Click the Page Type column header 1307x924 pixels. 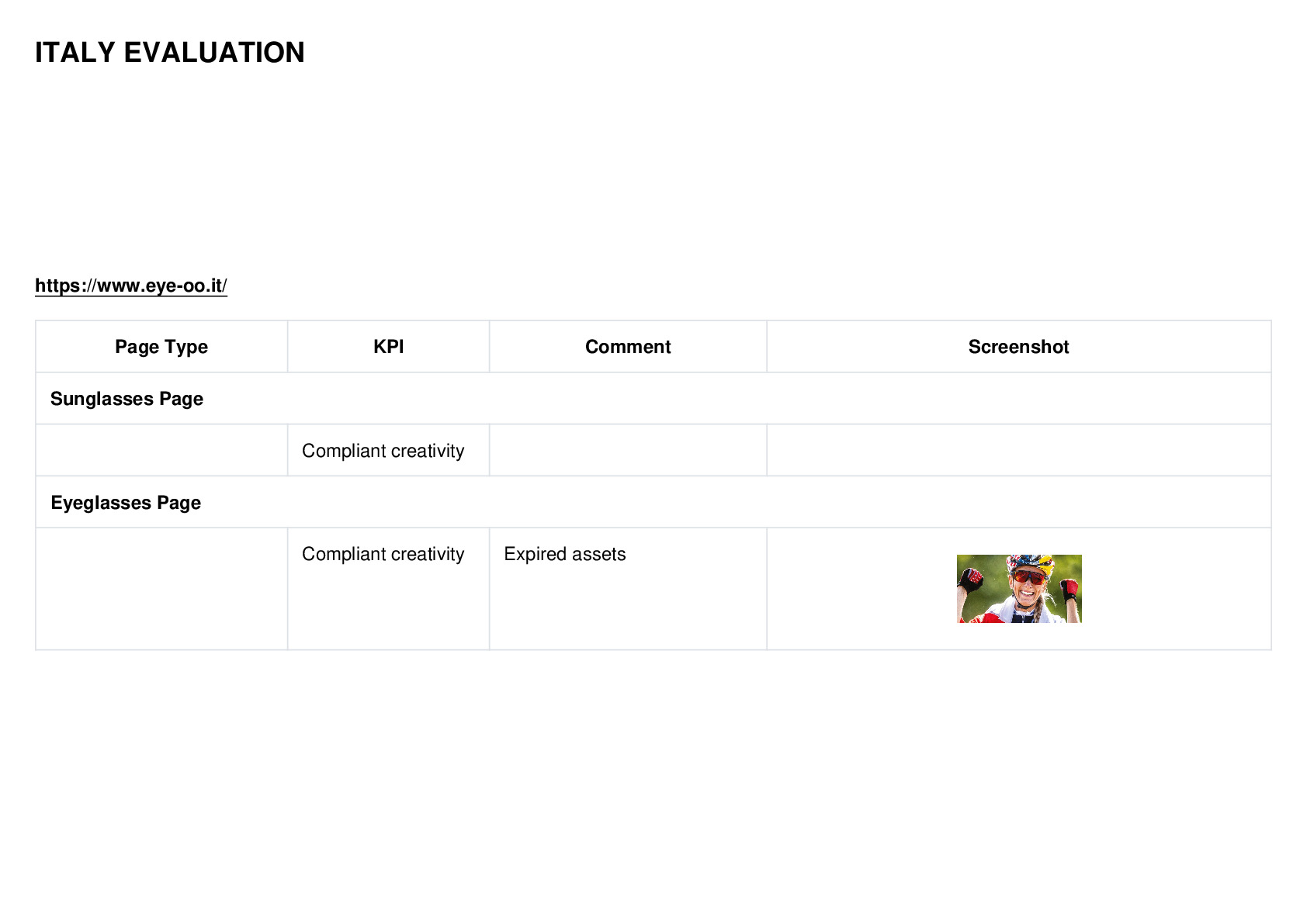click(161, 347)
